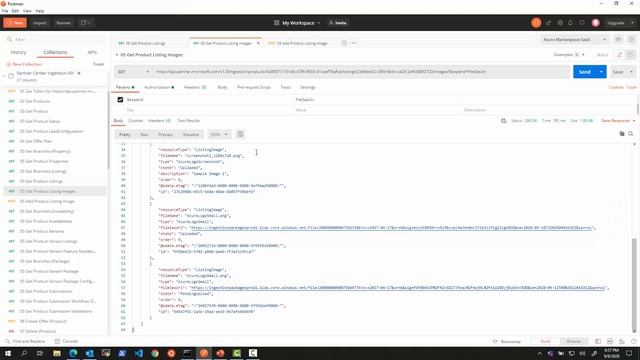
Task: Click the network globe icon near status
Action: click(503, 121)
